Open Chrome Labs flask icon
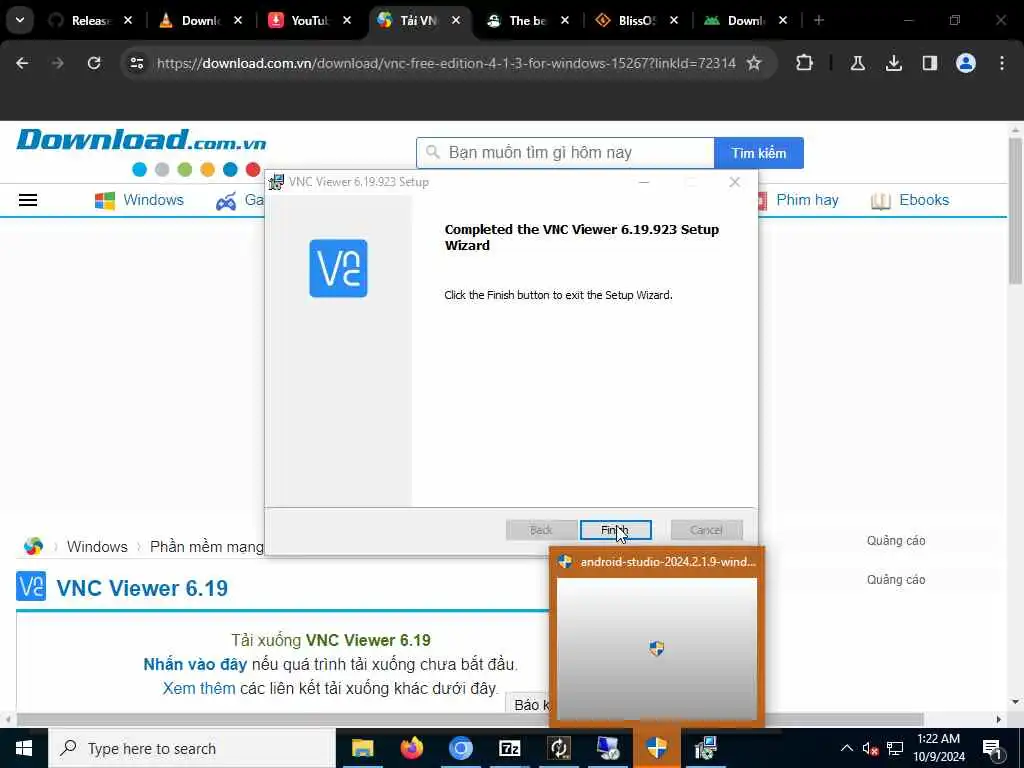The width and height of the screenshot is (1024, 768). (857, 63)
